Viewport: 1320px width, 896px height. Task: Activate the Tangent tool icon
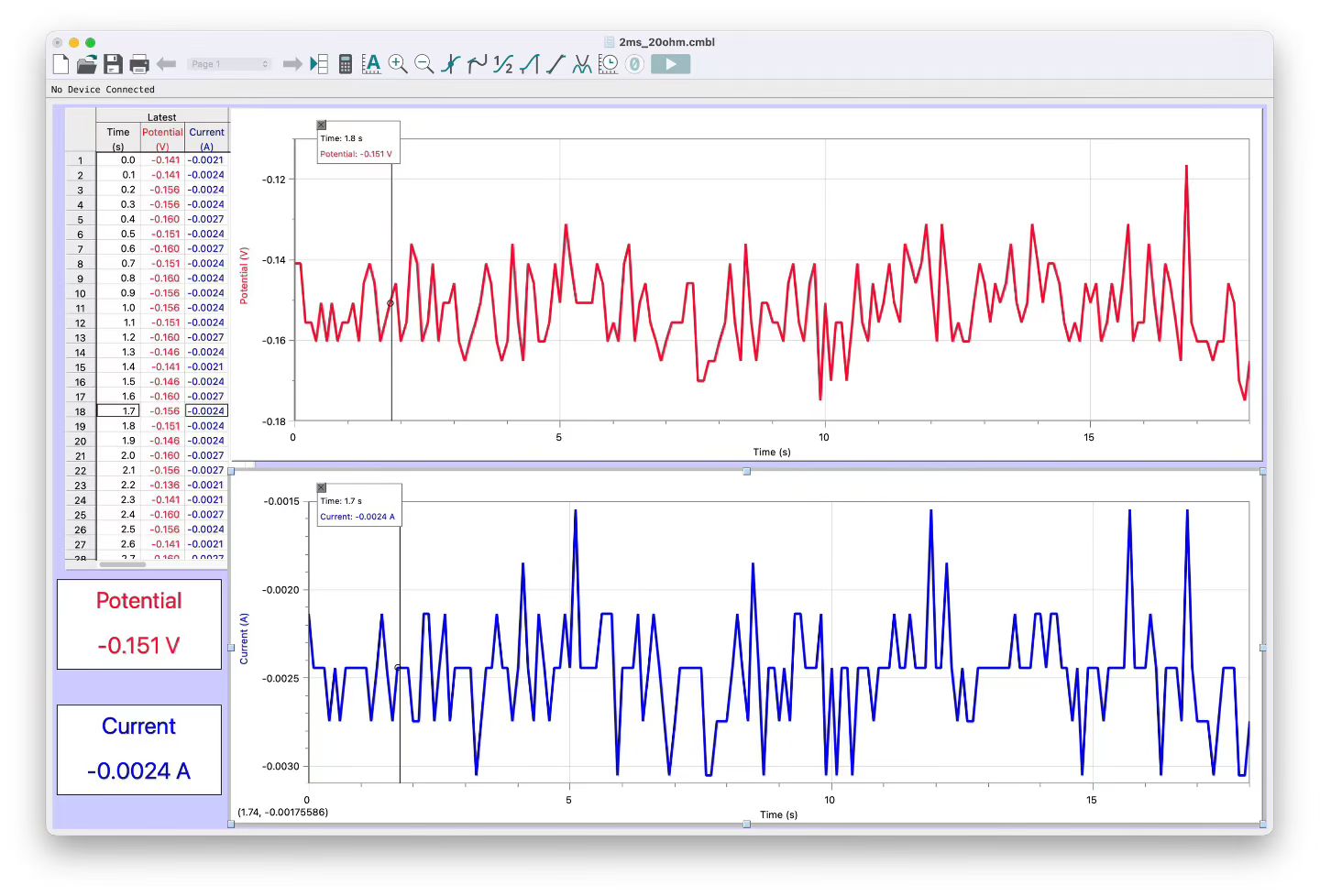coord(477,64)
